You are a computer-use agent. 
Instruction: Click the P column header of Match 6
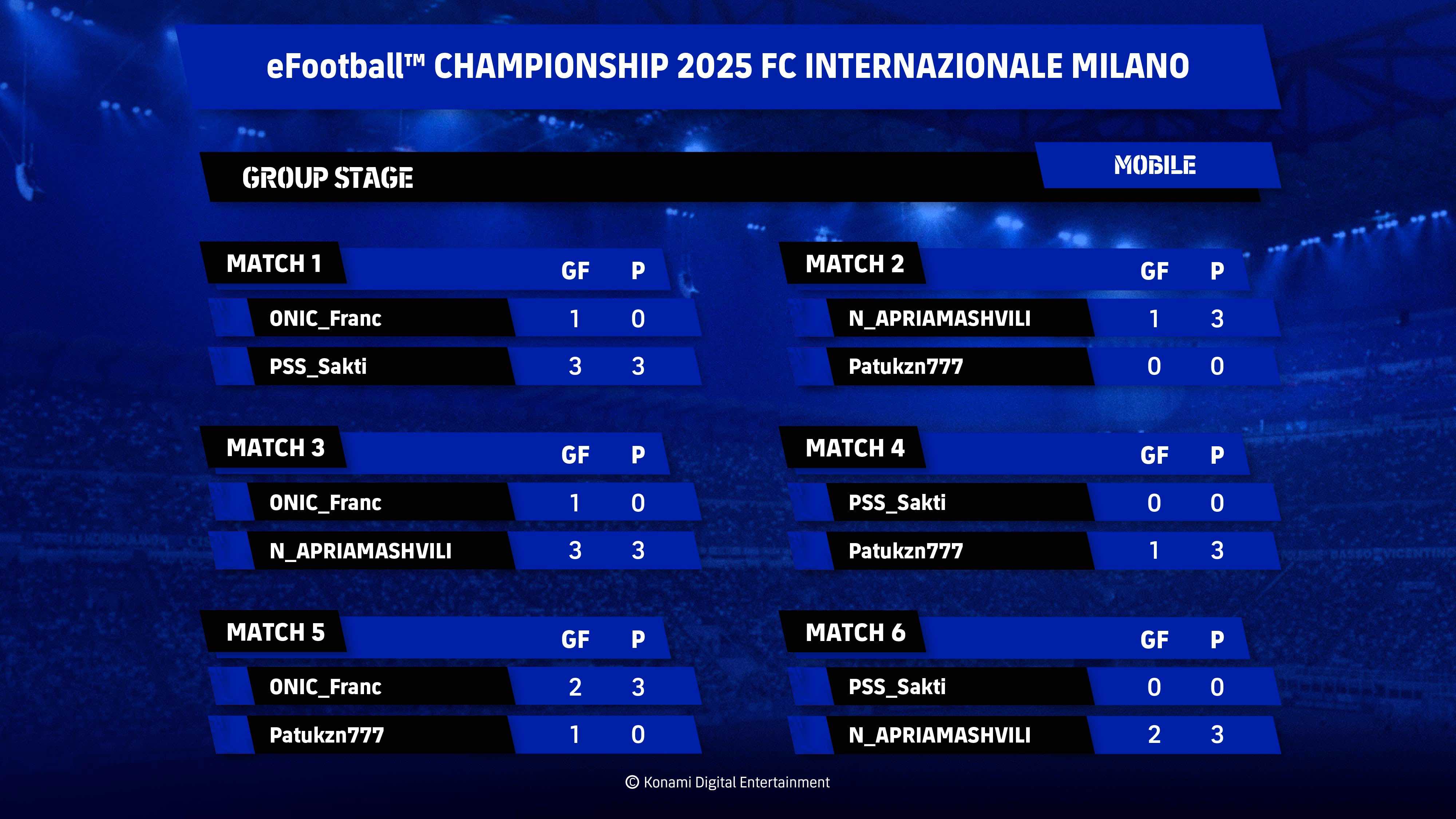pos(1218,640)
